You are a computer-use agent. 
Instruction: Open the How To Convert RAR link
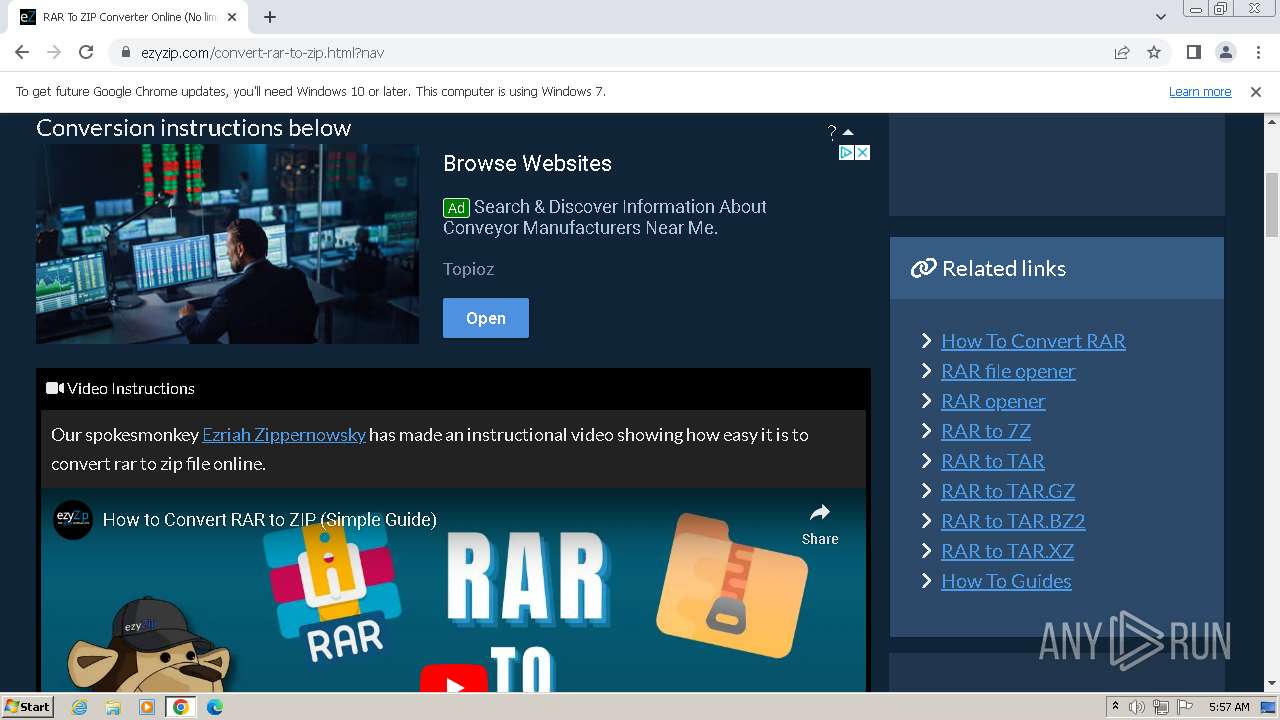1033,341
